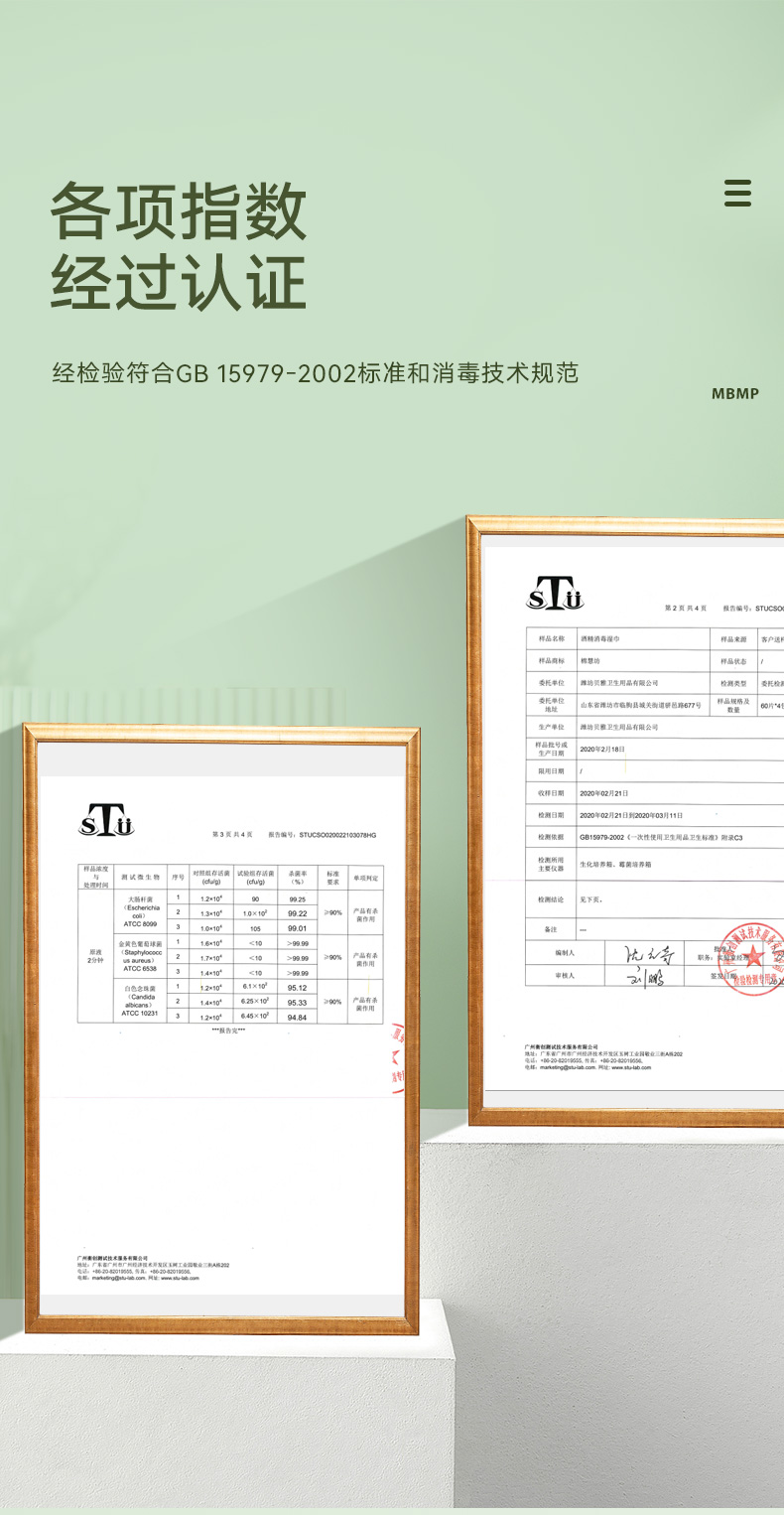Click the MBMP brand label
Image resolution: width=784 pixels, height=1515 pixels.
point(735,394)
